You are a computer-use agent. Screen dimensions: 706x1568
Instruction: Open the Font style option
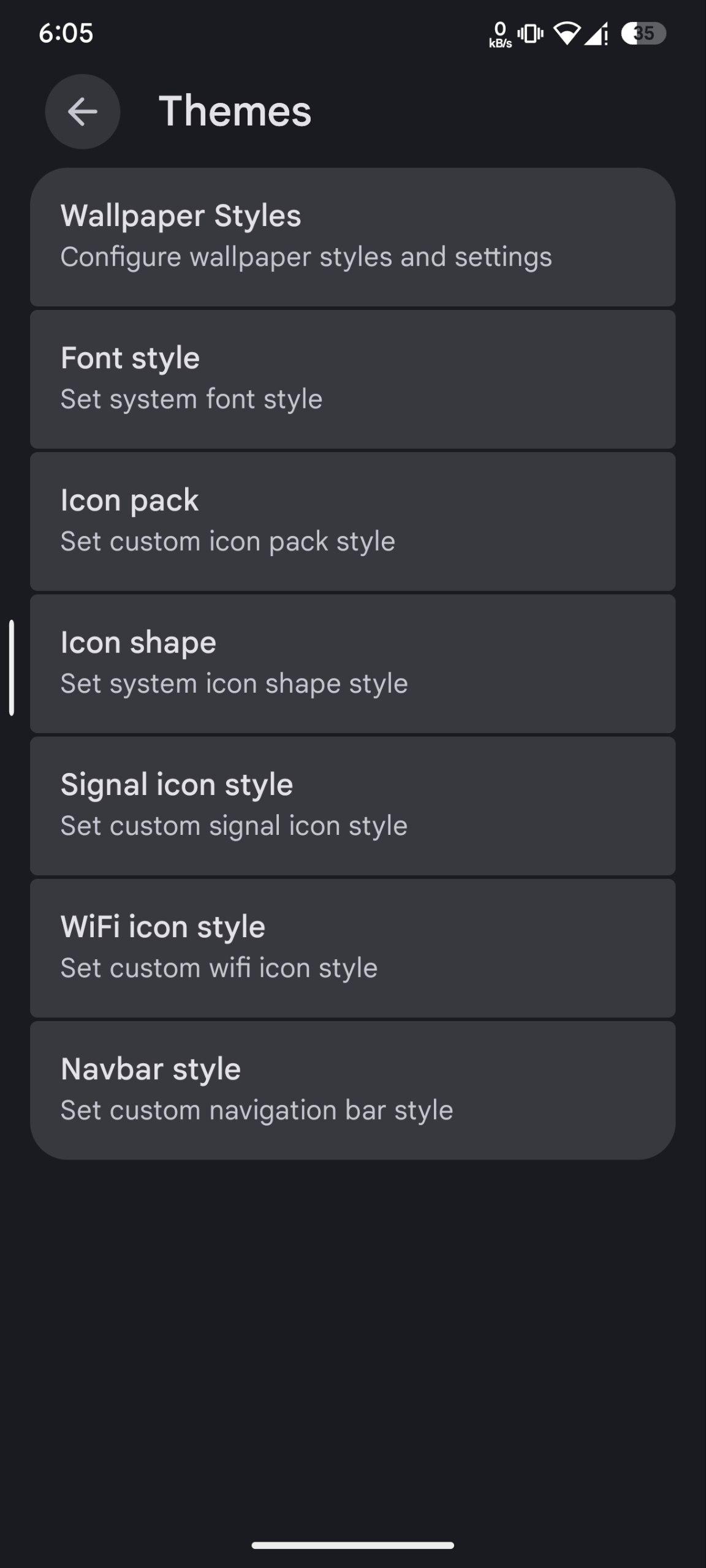pyautogui.click(x=352, y=379)
